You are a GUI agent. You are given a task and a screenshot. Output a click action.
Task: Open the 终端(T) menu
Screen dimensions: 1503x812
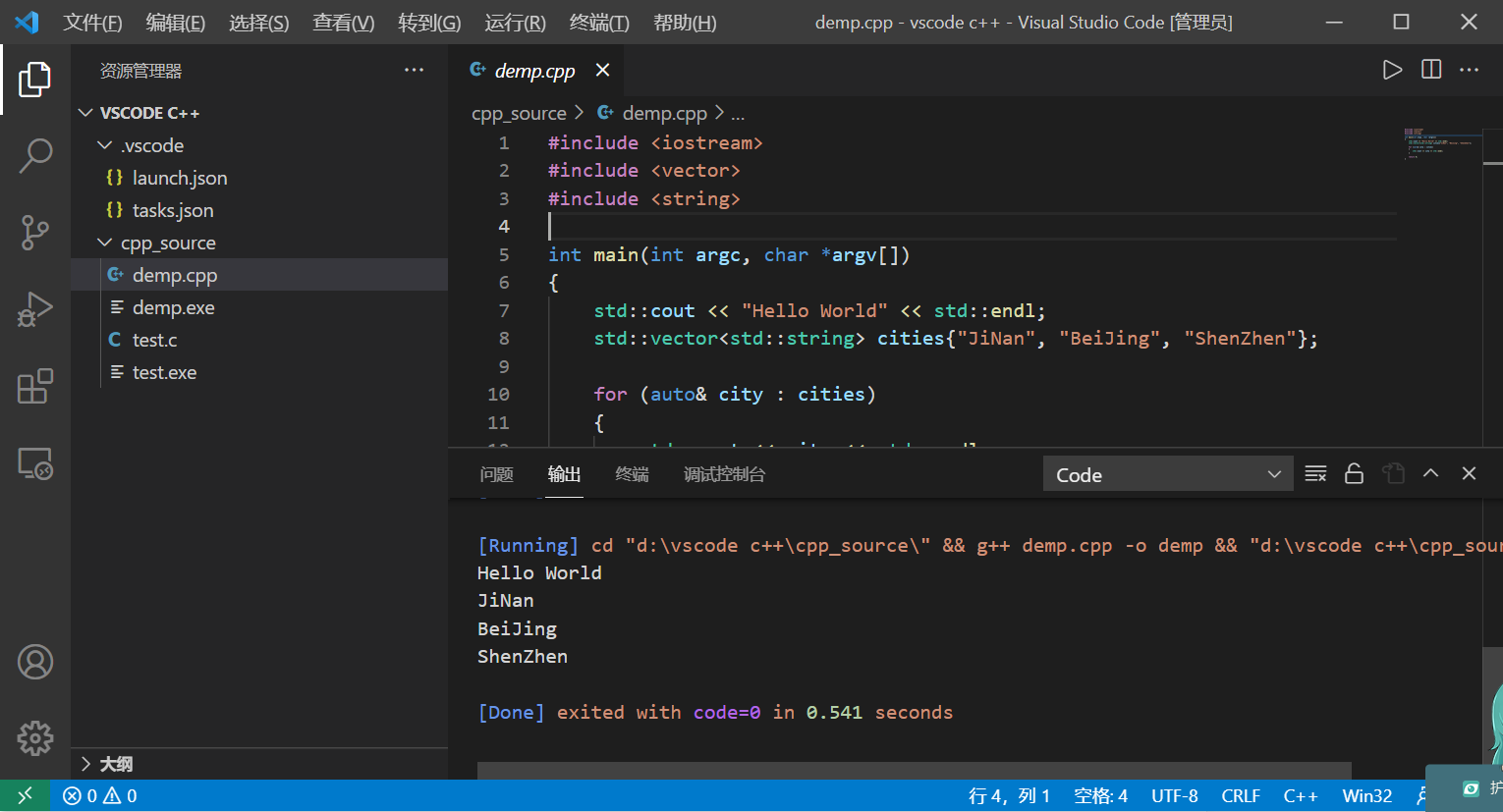(599, 23)
